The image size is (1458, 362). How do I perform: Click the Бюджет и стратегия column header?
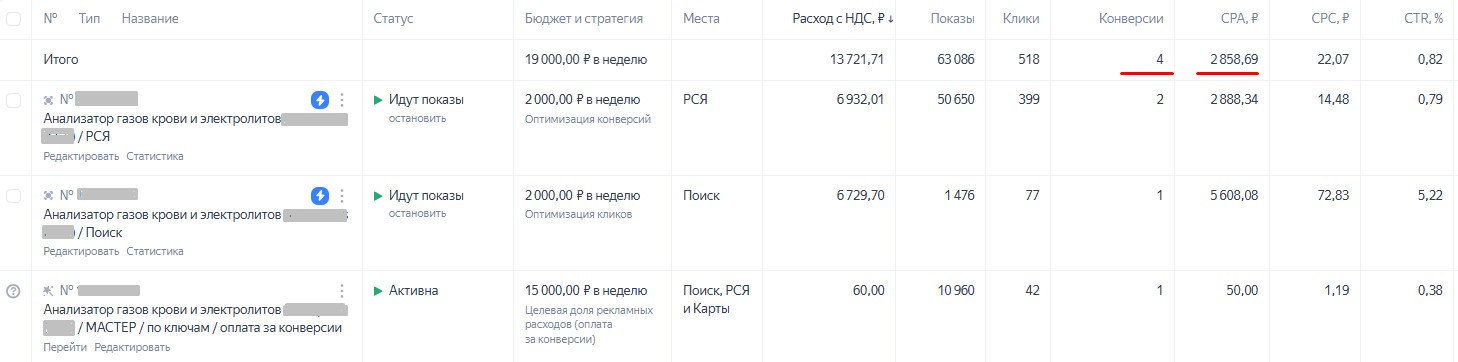click(x=584, y=19)
